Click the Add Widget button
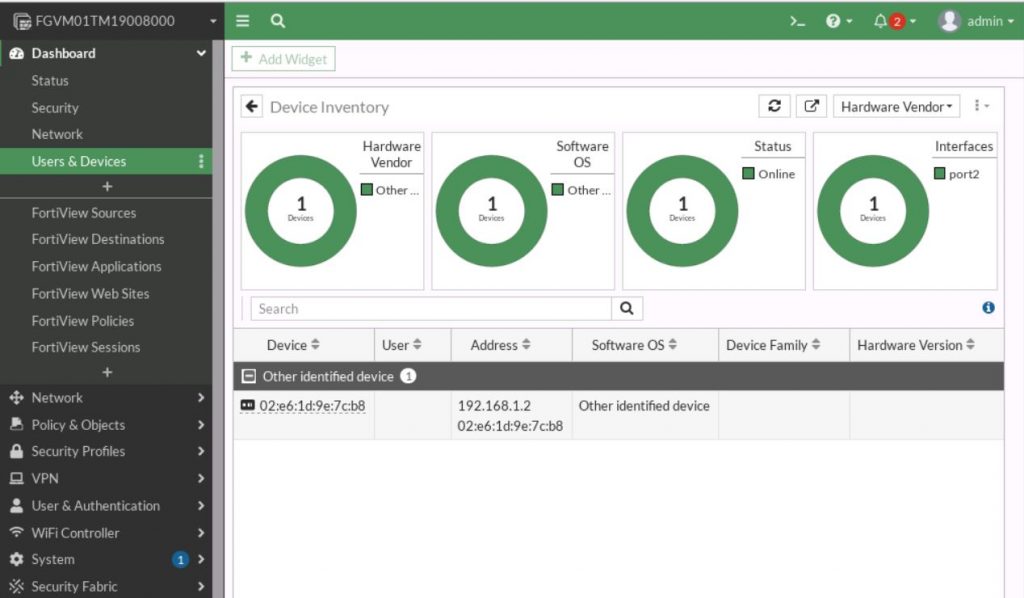The width and height of the screenshot is (1024, 598). point(283,59)
